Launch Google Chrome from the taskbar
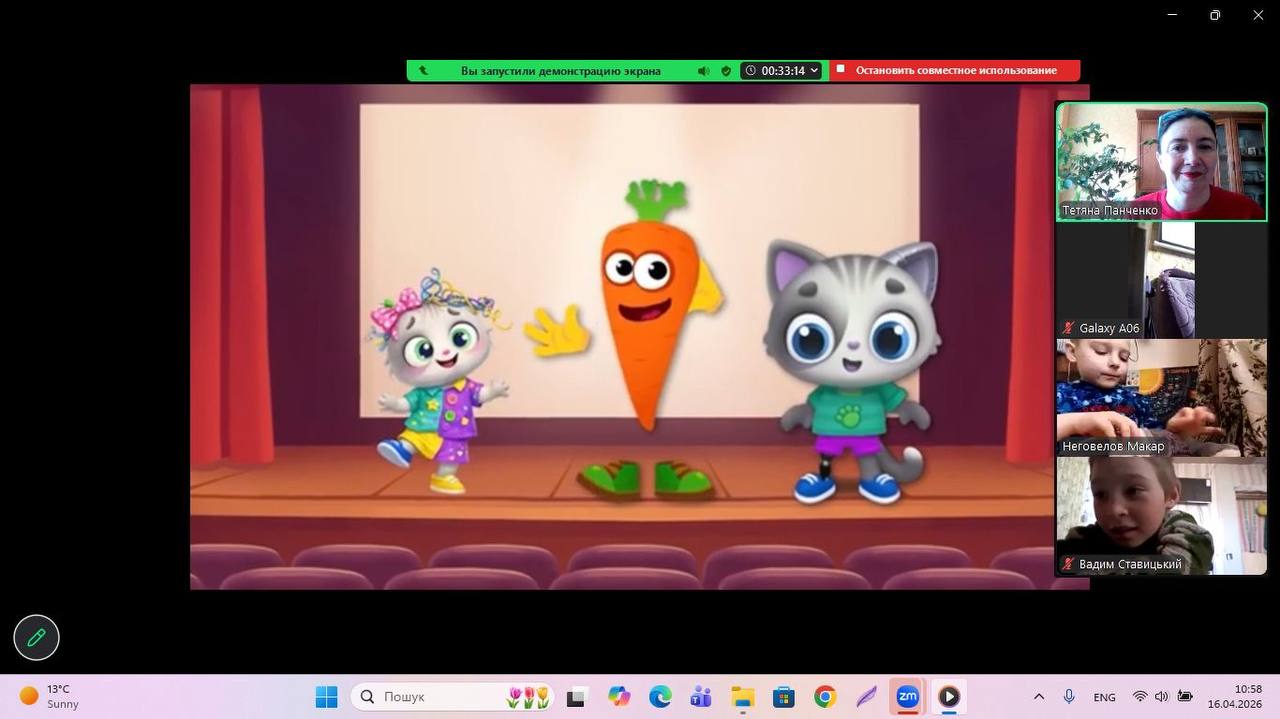This screenshot has width=1280, height=719. coord(824,697)
